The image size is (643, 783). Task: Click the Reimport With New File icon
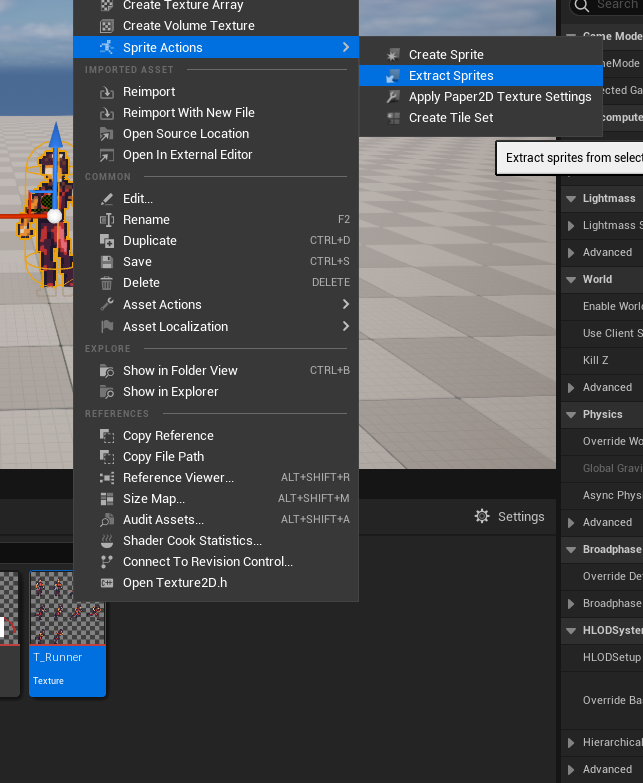[x=107, y=113]
